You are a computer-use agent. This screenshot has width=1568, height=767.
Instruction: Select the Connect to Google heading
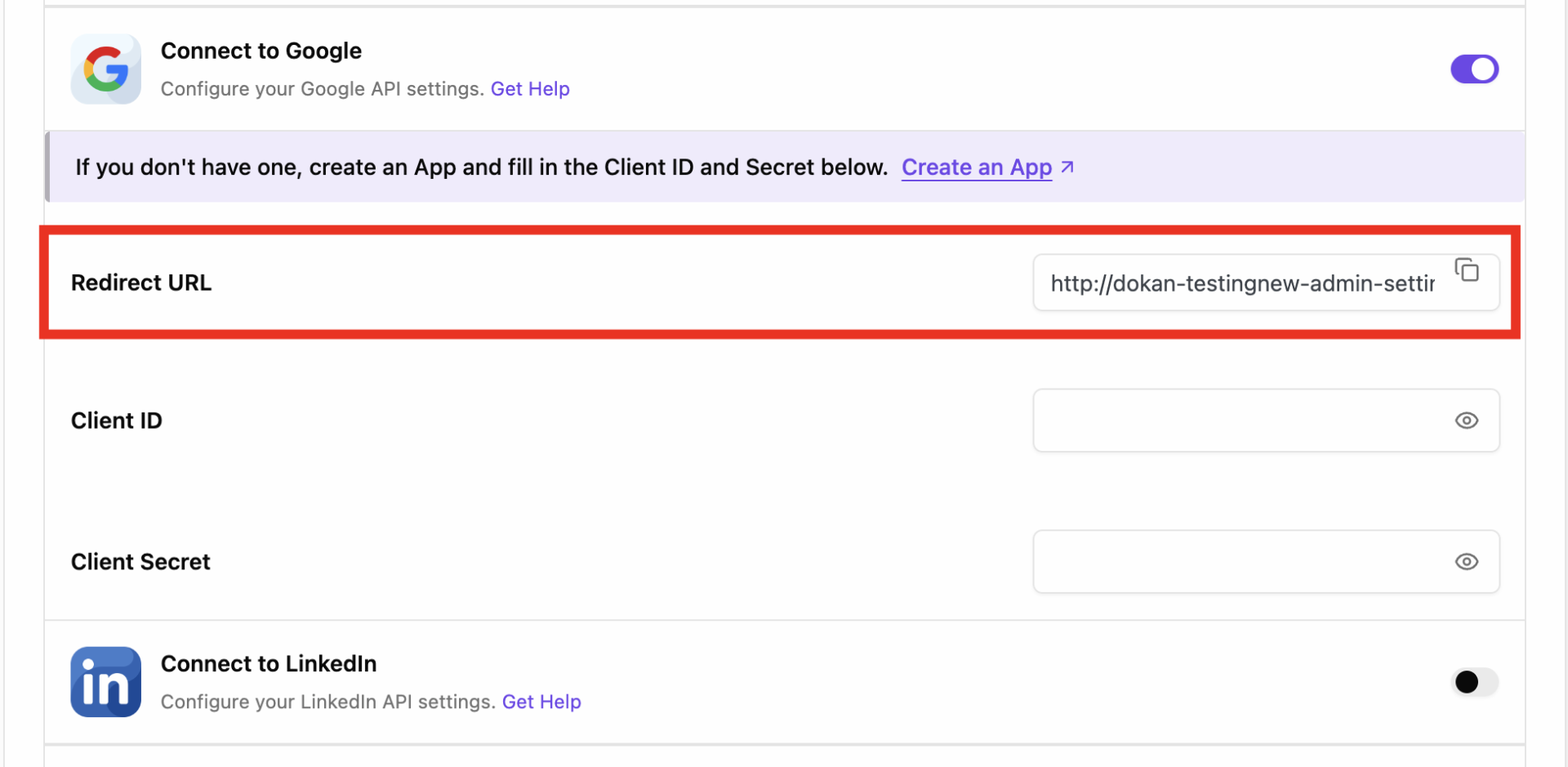(261, 51)
